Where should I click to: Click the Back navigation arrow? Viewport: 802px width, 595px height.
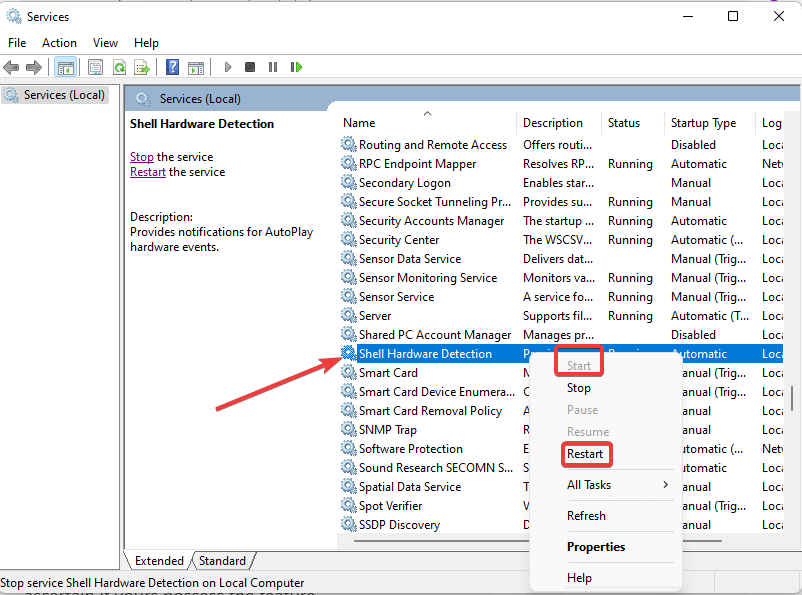pyautogui.click(x=11, y=67)
